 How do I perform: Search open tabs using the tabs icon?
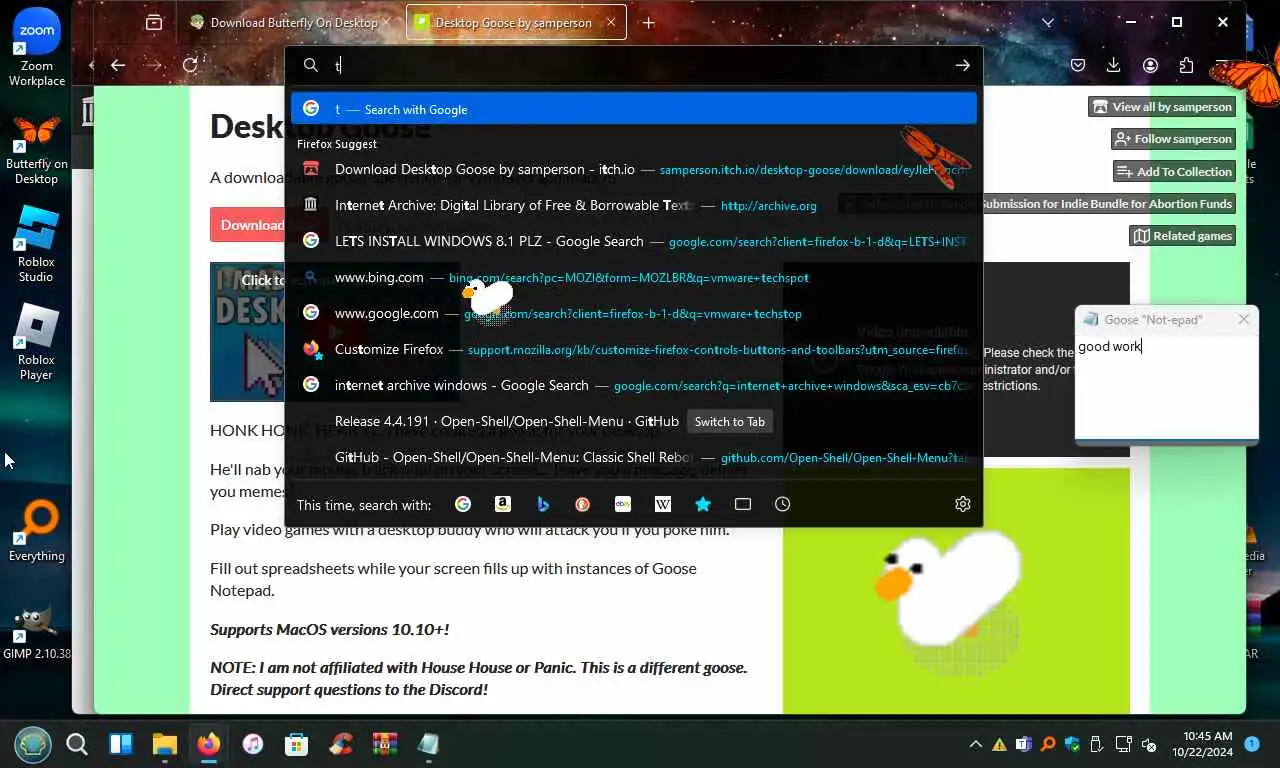coord(743,504)
